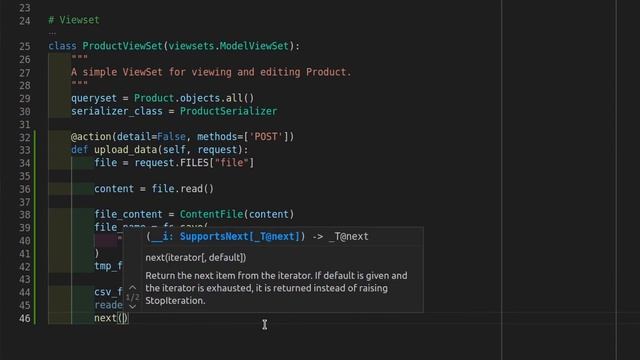Screen dimensions: 640x360
Task: Click the code lens dots above class
Action: click(x=52, y=33)
